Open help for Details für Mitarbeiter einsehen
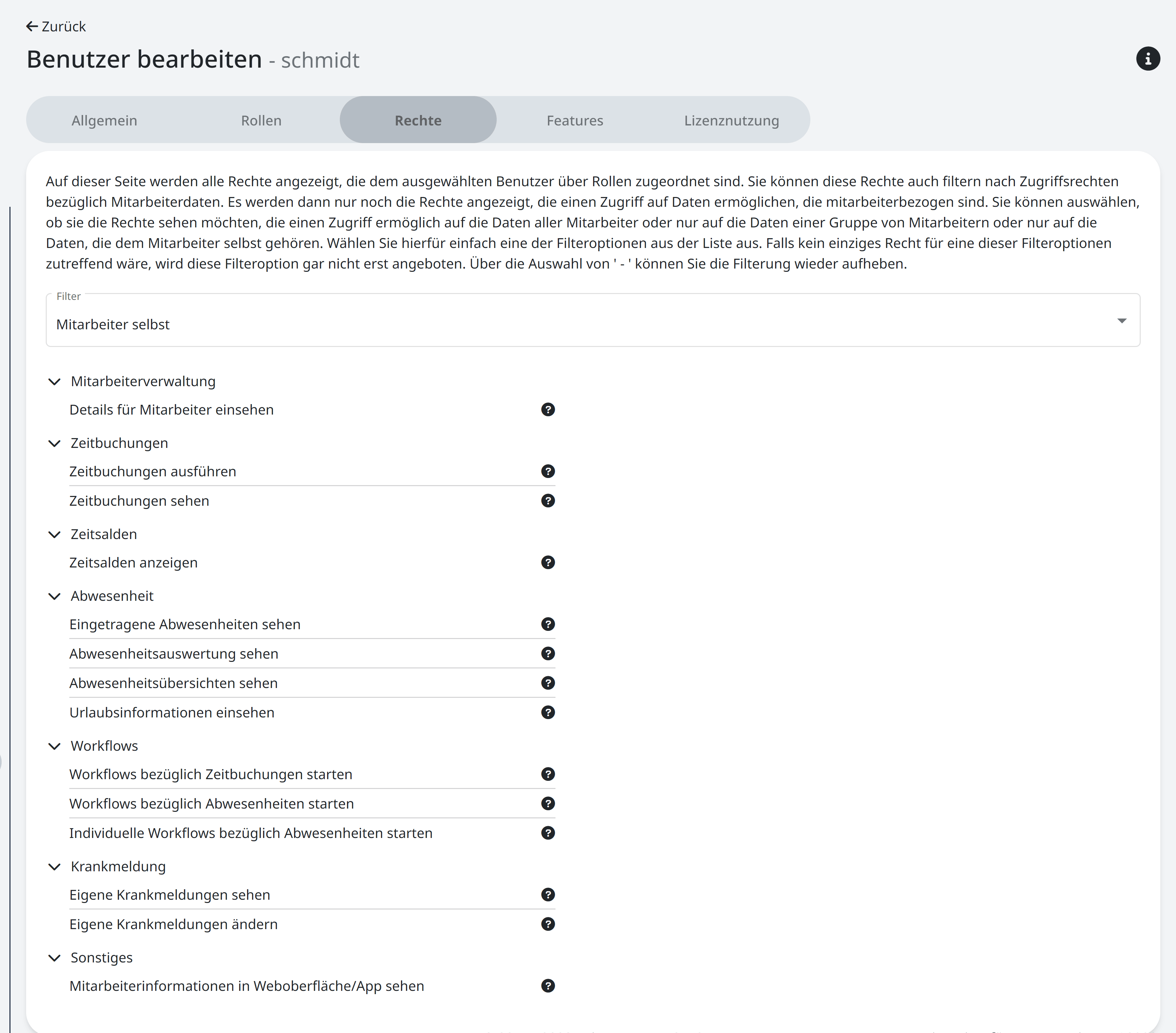The width and height of the screenshot is (1176, 1033). (x=548, y=410)
